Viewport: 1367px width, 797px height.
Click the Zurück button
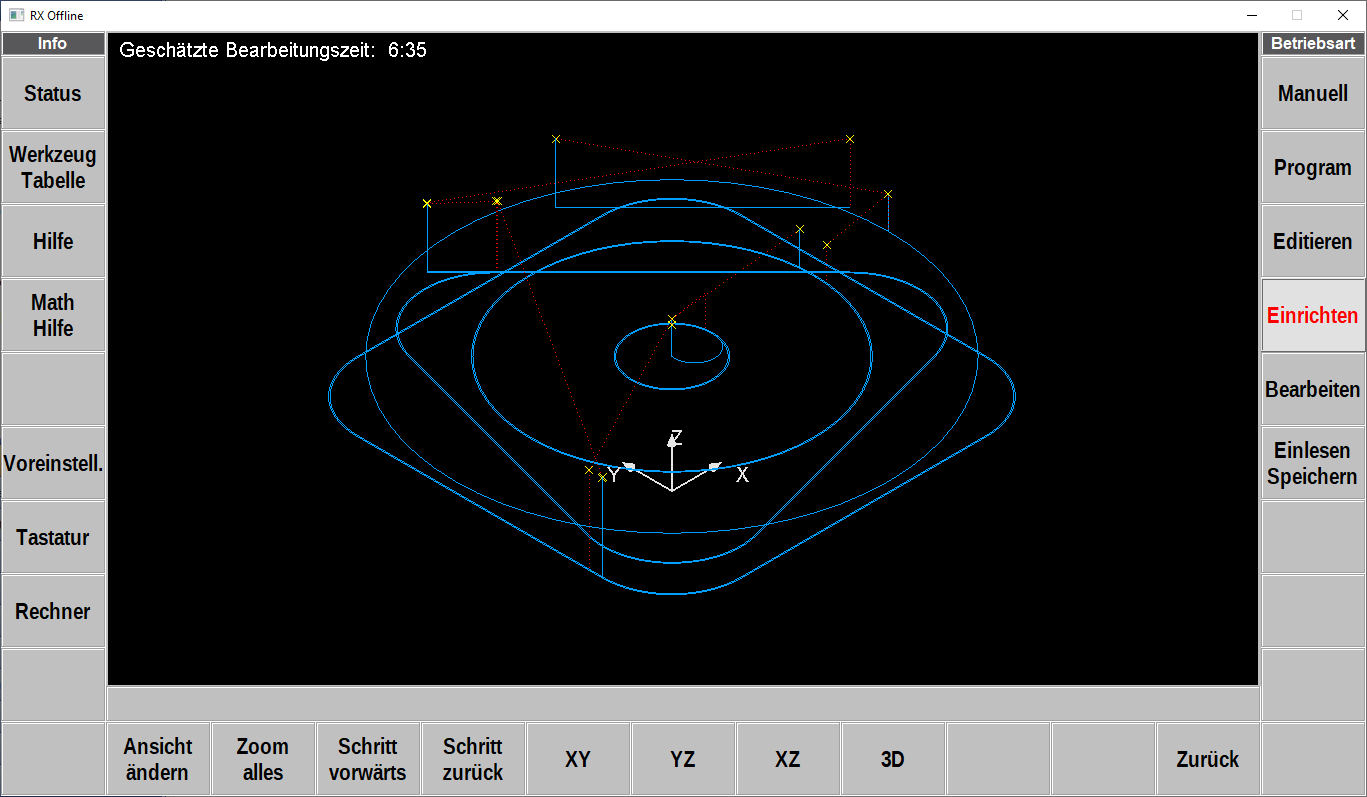point(1208,760)
